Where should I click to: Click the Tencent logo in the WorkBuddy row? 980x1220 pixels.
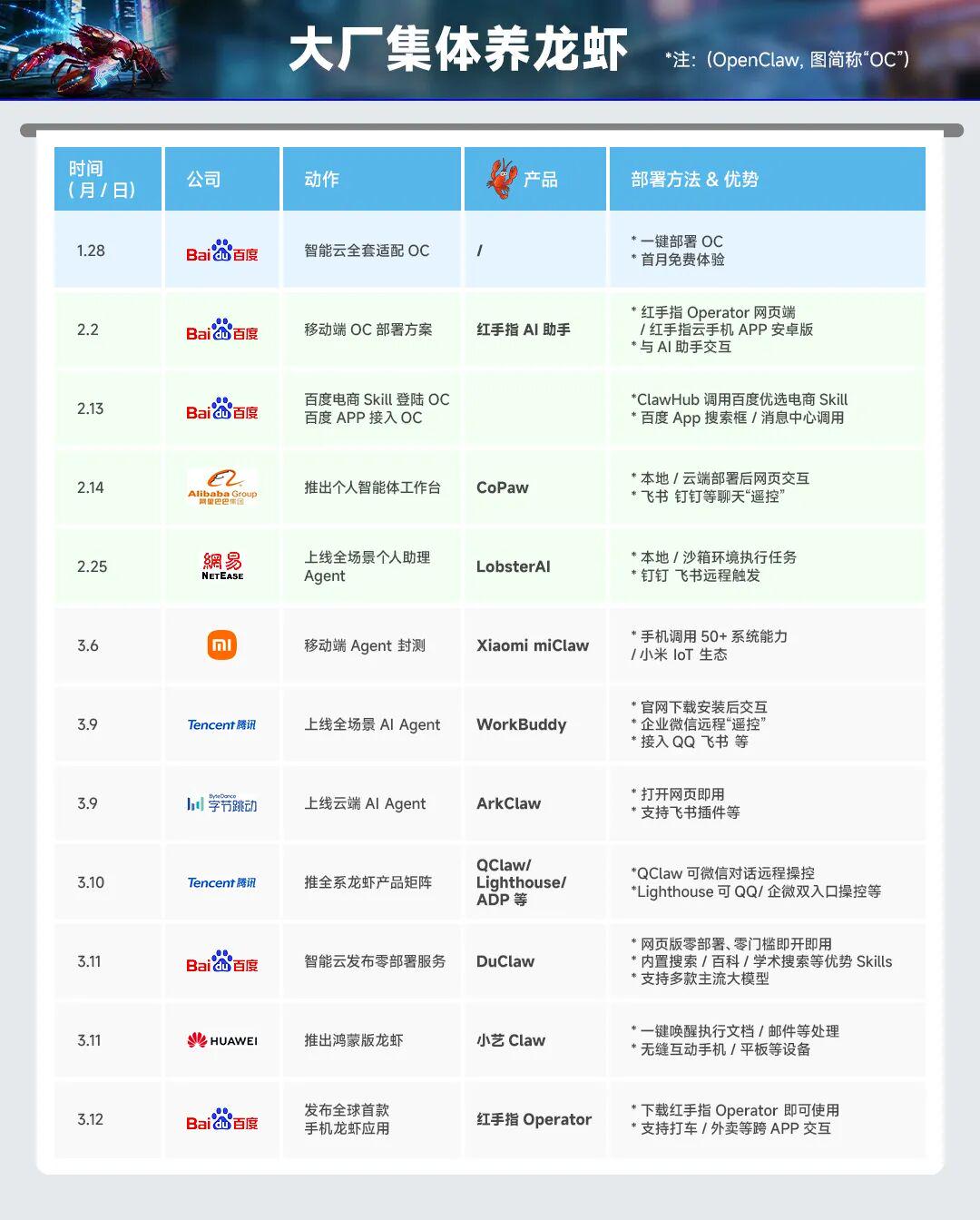[222, 724]
